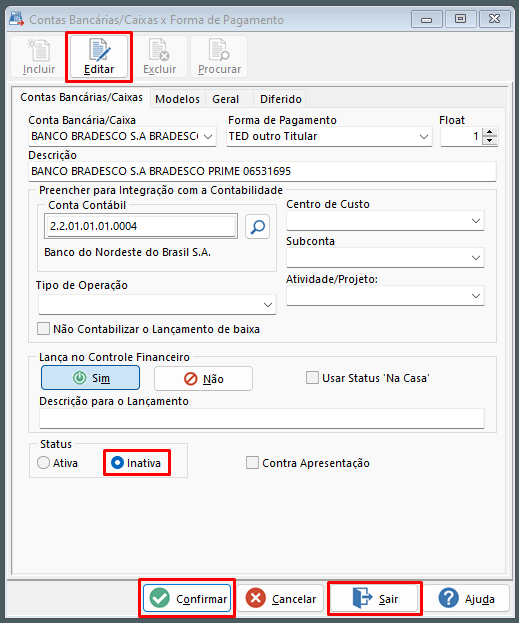Check Não Contabilizar o Lançamento de baixa
This screenshot has height=623, width=519.
(x=43, y=329)
